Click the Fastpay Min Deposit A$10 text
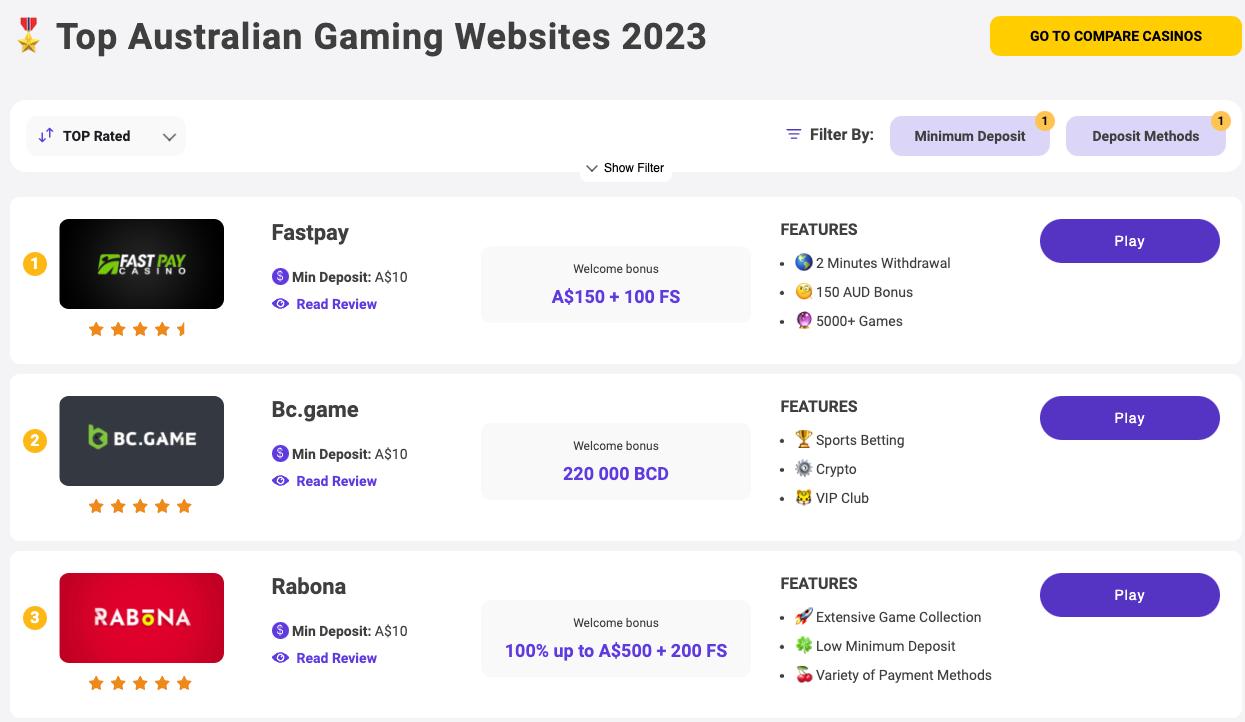 (x=350, y=277)
